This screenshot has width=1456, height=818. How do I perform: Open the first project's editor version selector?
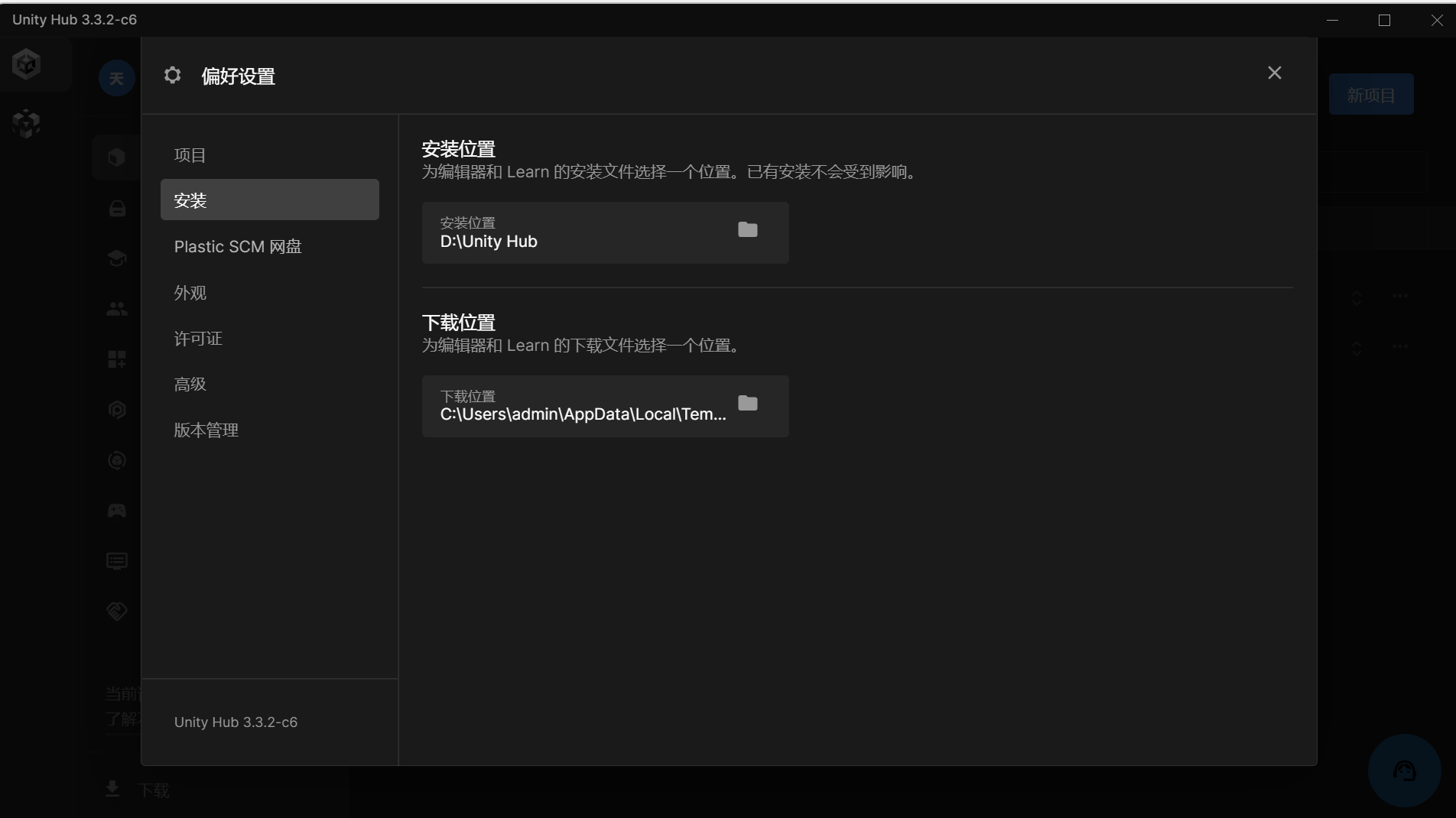coord(1357,297)
